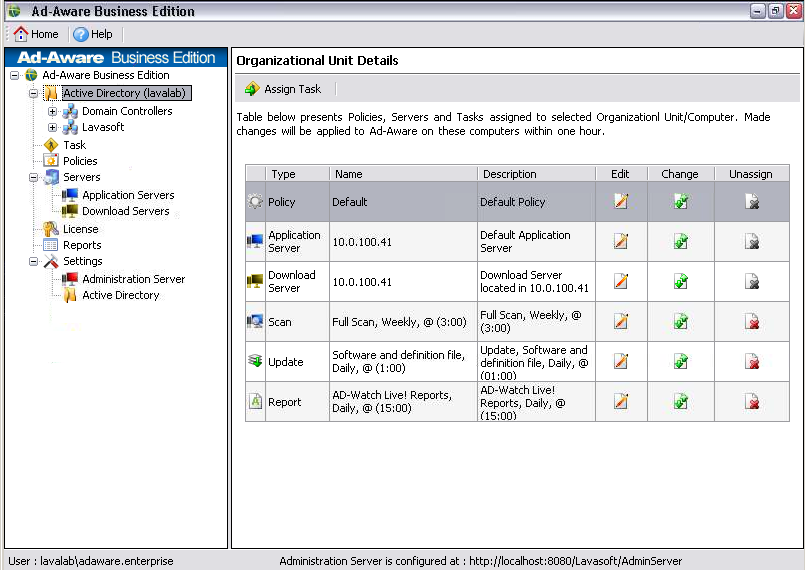Click the Change icon for the Default policy

(681, 201)
